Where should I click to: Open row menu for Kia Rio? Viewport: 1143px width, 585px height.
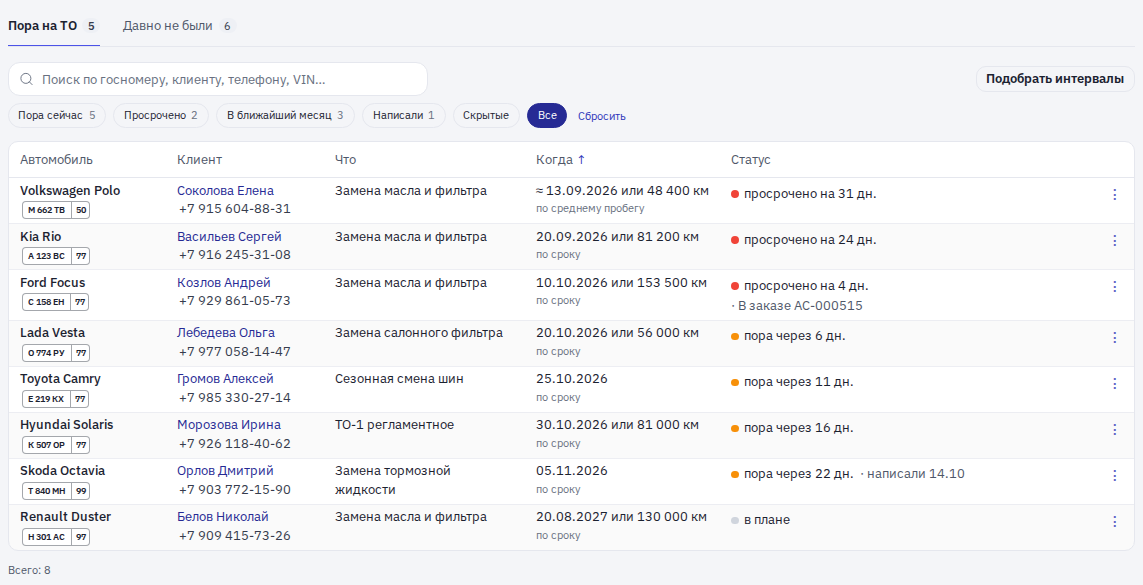point(1114,240)
